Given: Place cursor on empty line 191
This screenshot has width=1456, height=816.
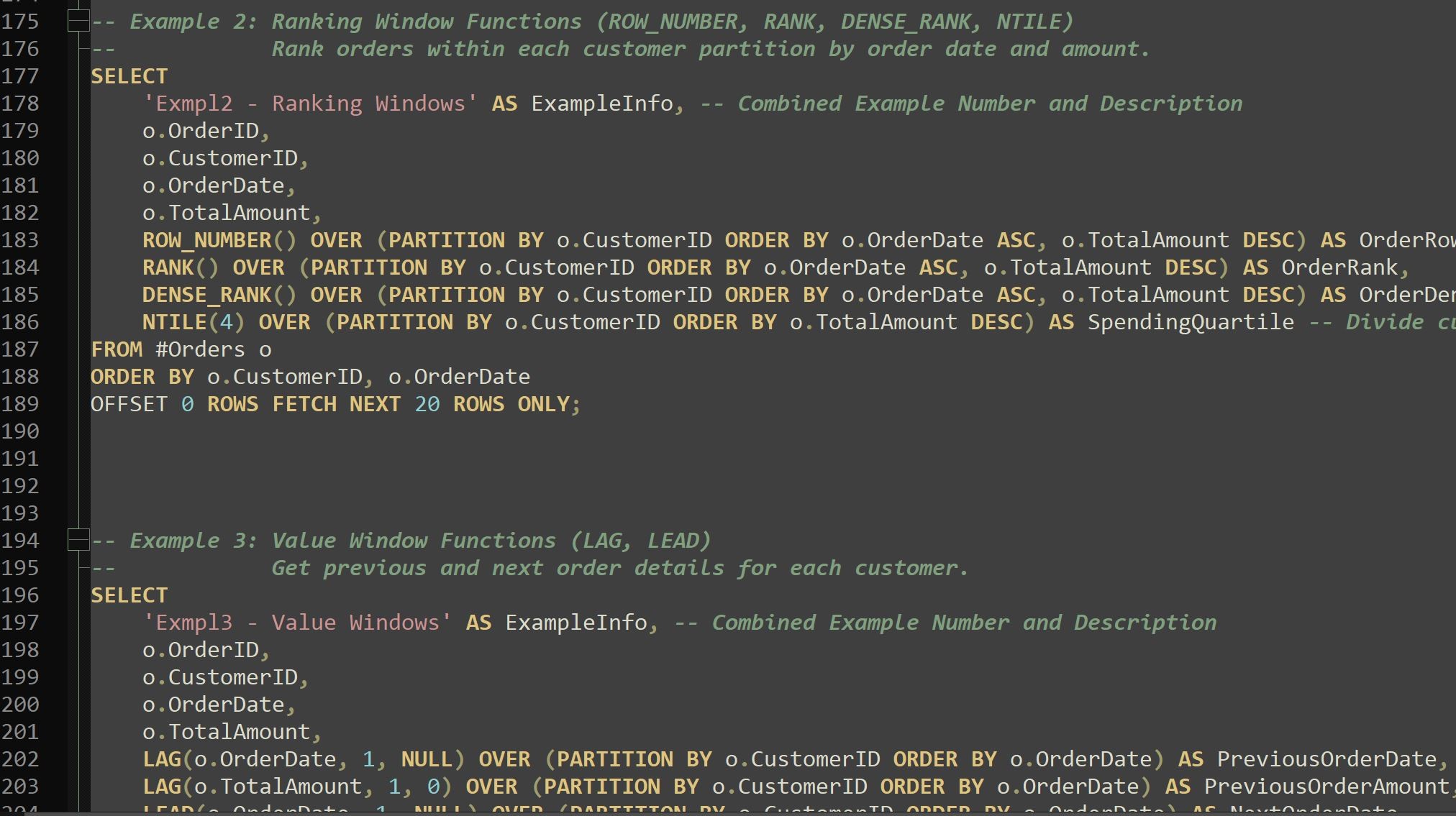Looking at the screenshot, I should click(x=432, y=459).
